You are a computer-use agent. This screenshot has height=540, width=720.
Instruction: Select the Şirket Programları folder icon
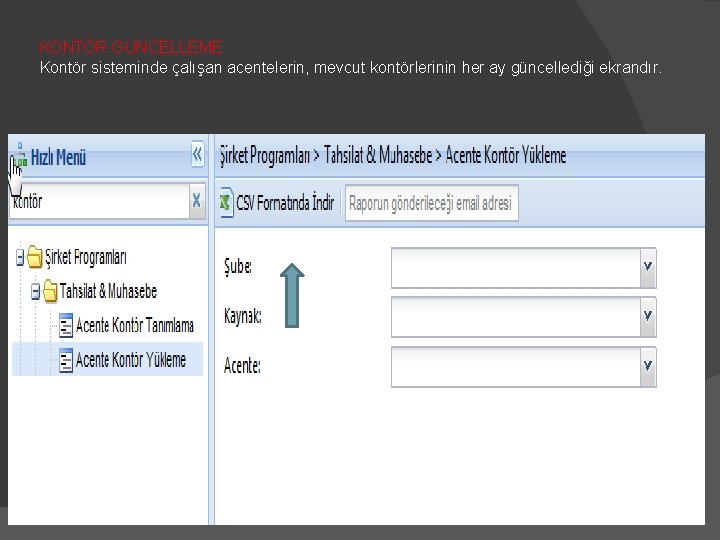pyautogui.click(x=34, y=257)
